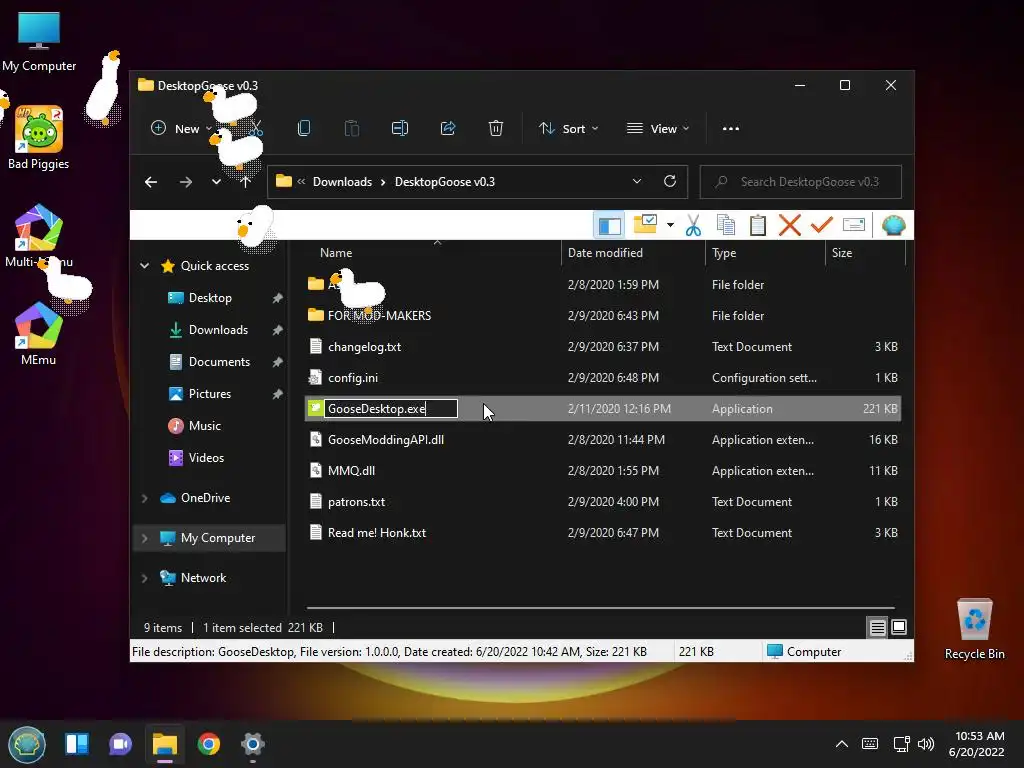
Task: Click the clipboard Paste icon in classic toolbar
Action: coord(758,225)
